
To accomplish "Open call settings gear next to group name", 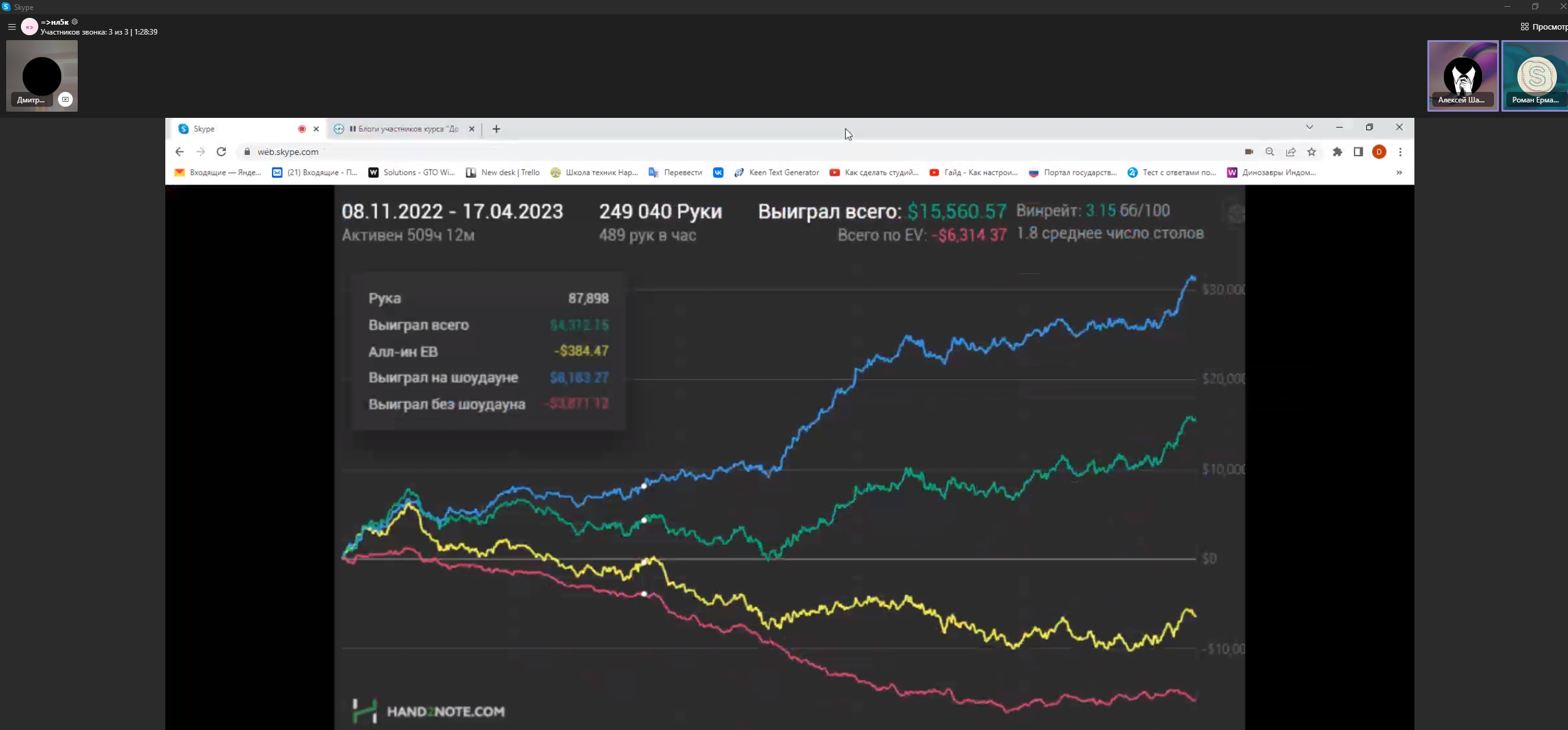I will [75, 22].
